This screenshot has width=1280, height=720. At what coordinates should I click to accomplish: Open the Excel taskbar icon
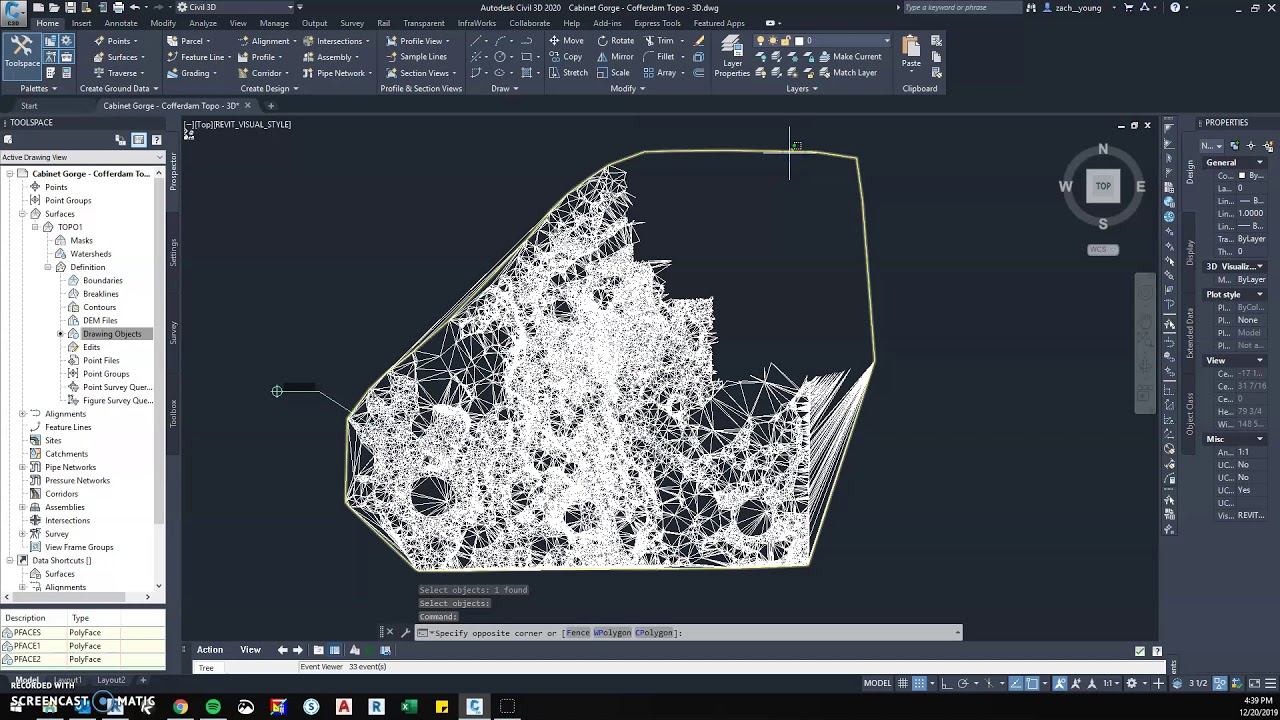pos(409,706)
